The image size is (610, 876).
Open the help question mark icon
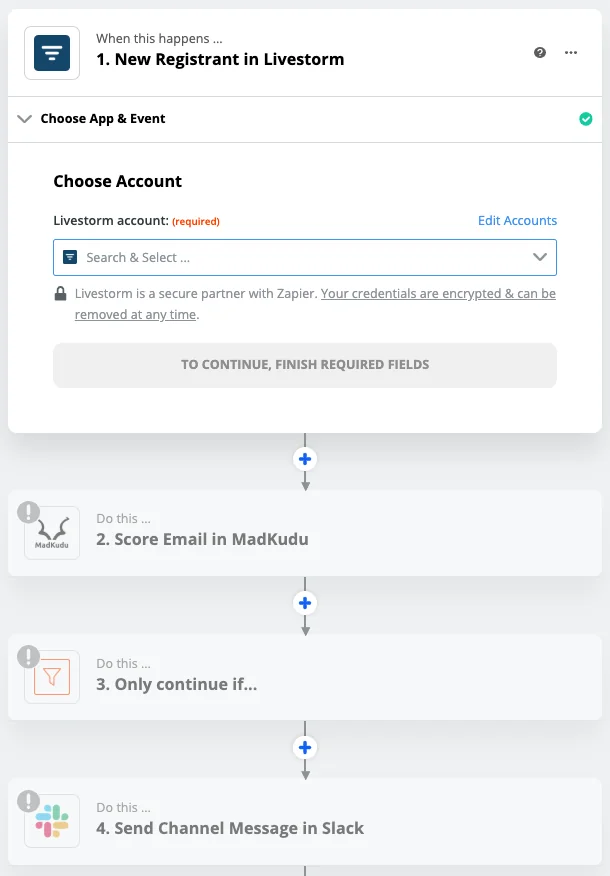(540, 53)
